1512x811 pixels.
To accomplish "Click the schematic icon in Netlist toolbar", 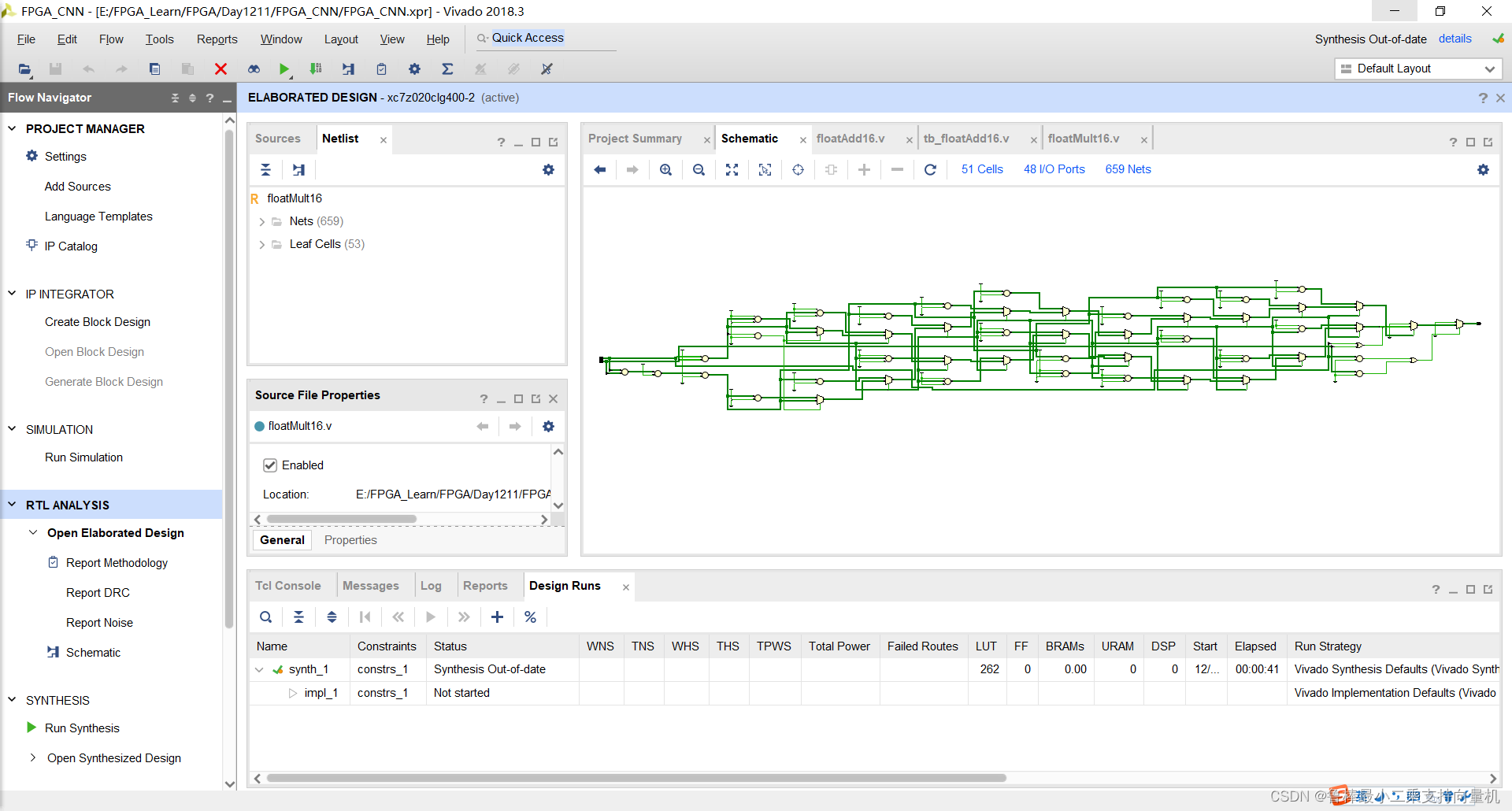I will click(x=298, y=169).
